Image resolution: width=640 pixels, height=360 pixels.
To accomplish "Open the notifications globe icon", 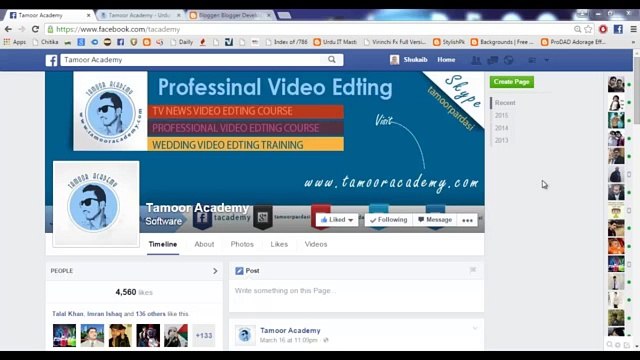I will click(509, 60).
